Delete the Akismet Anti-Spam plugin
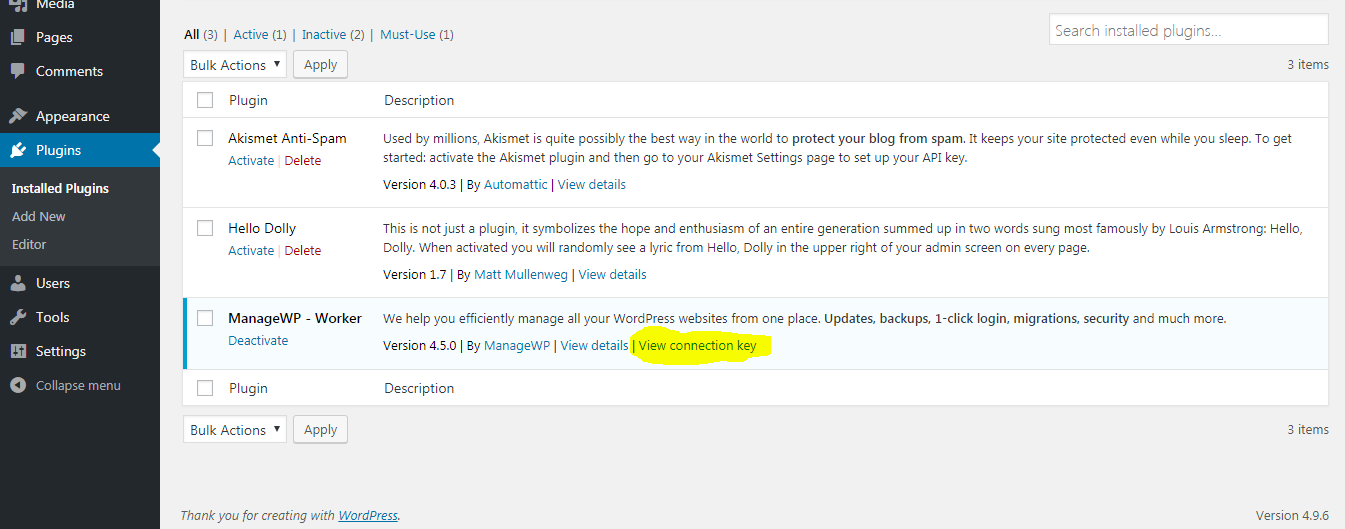Screen dimensions: 1345x529 click(303, 161)
